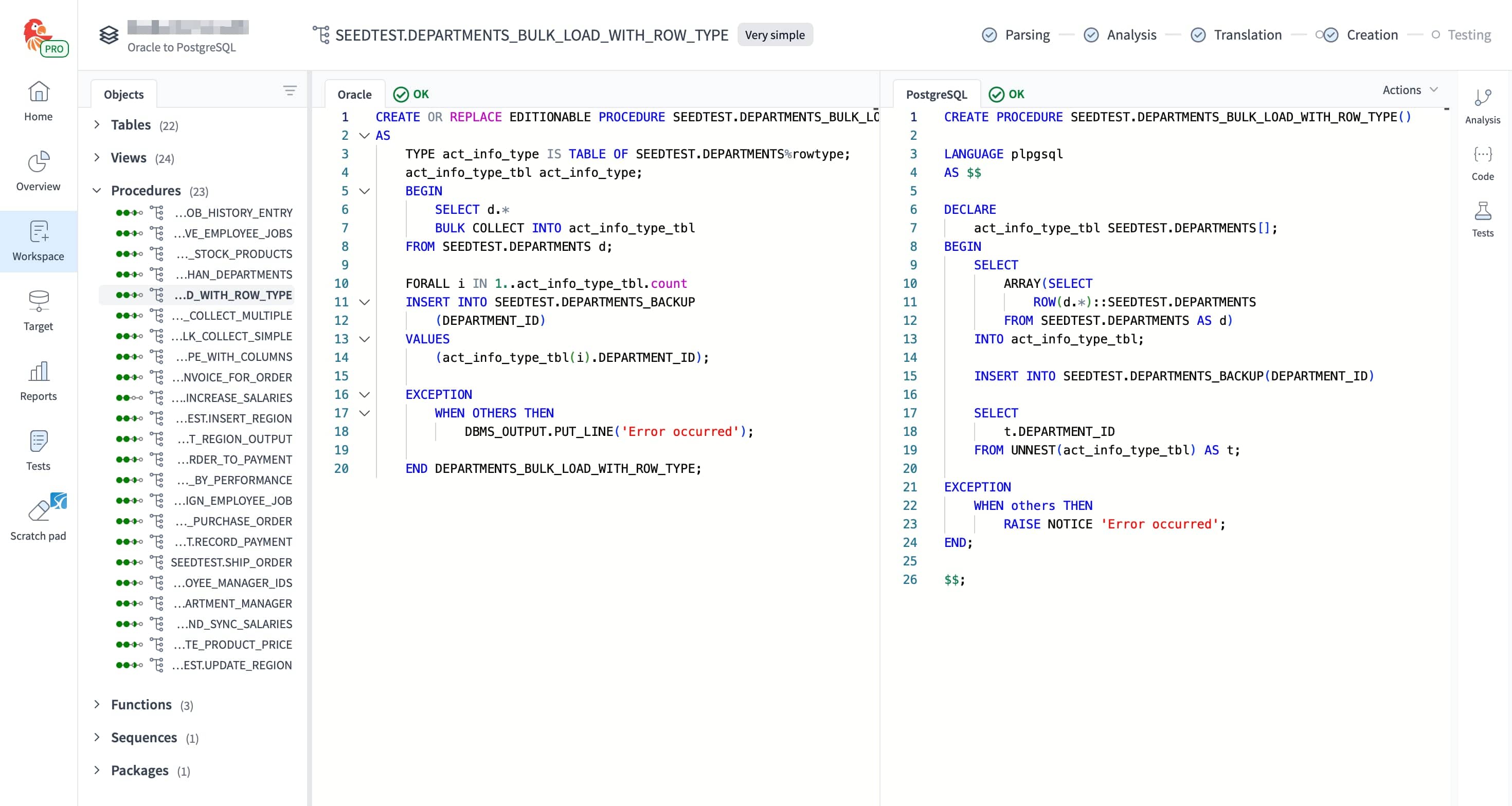Select the SEEDTEST.SHIP_ORDER procedure
This screenshot has height=806, width=1512.
click(232, 562)
